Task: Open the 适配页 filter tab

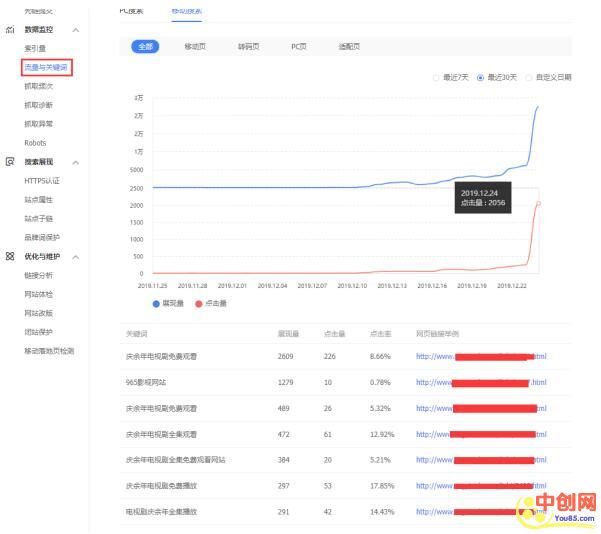Action: (349, 47)
